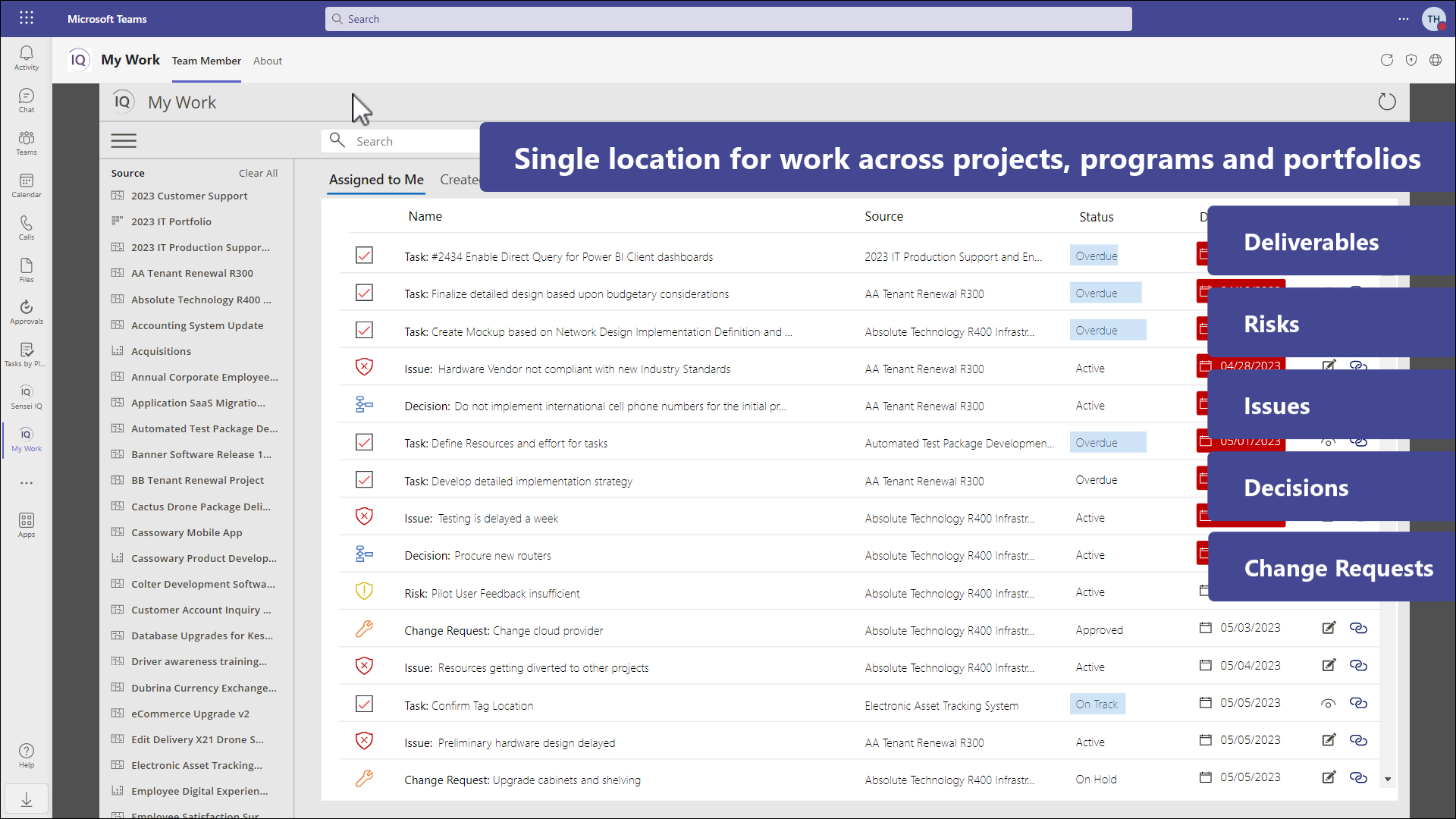Switch to the Team Member tab
This screenshot has height=819, width=1456.
coord(206,61)
